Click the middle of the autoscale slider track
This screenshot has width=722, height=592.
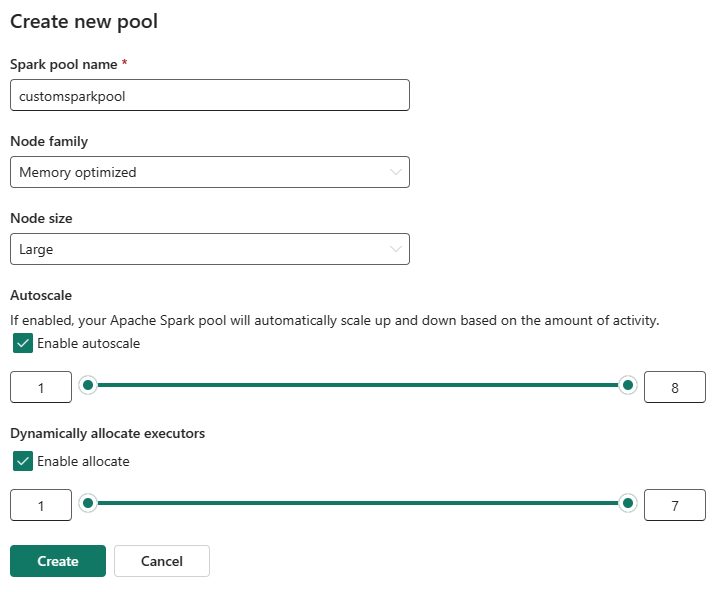pos(358,385)
